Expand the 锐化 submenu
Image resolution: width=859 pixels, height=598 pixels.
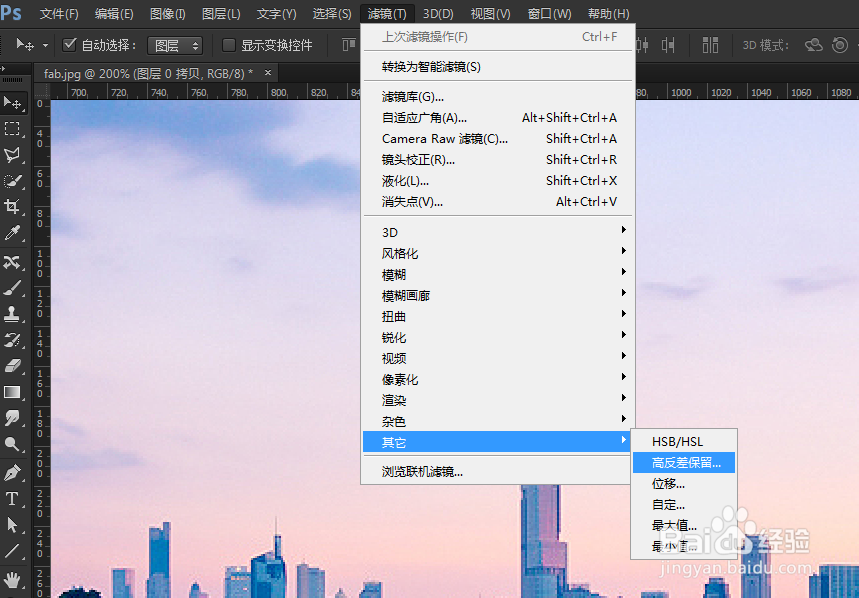497,337
